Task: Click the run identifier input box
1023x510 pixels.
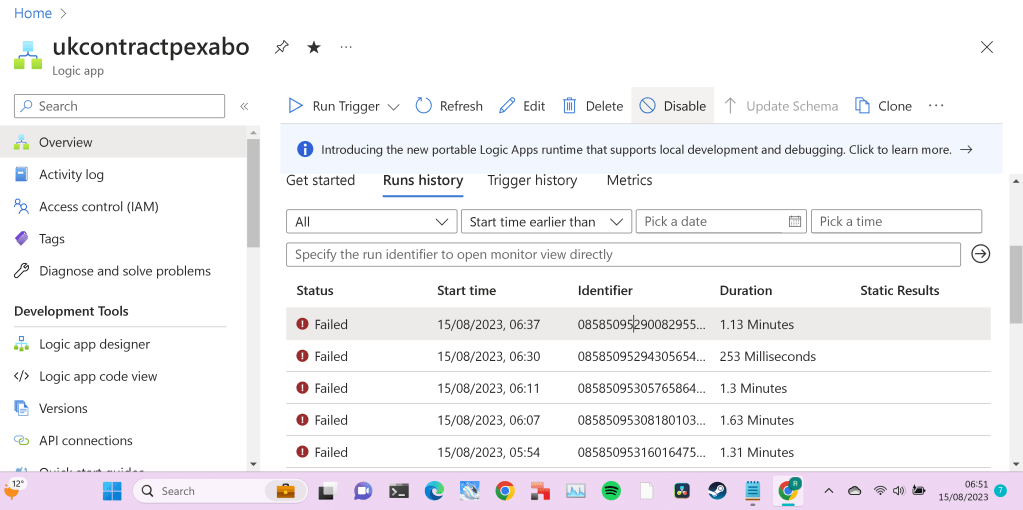Action: pos(623,254)
